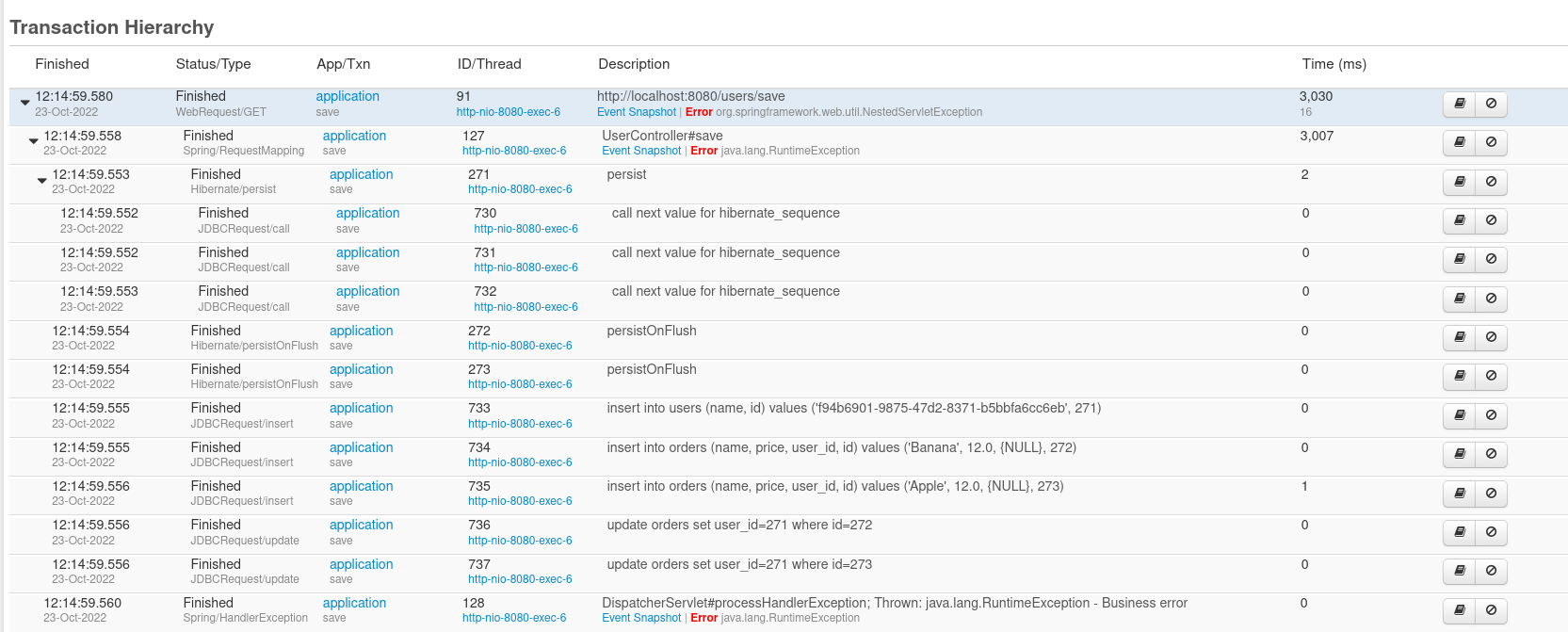1568x632 pixels.
Task: Click the ban icon in Banana insert row 734
Action: point(1492,454)
